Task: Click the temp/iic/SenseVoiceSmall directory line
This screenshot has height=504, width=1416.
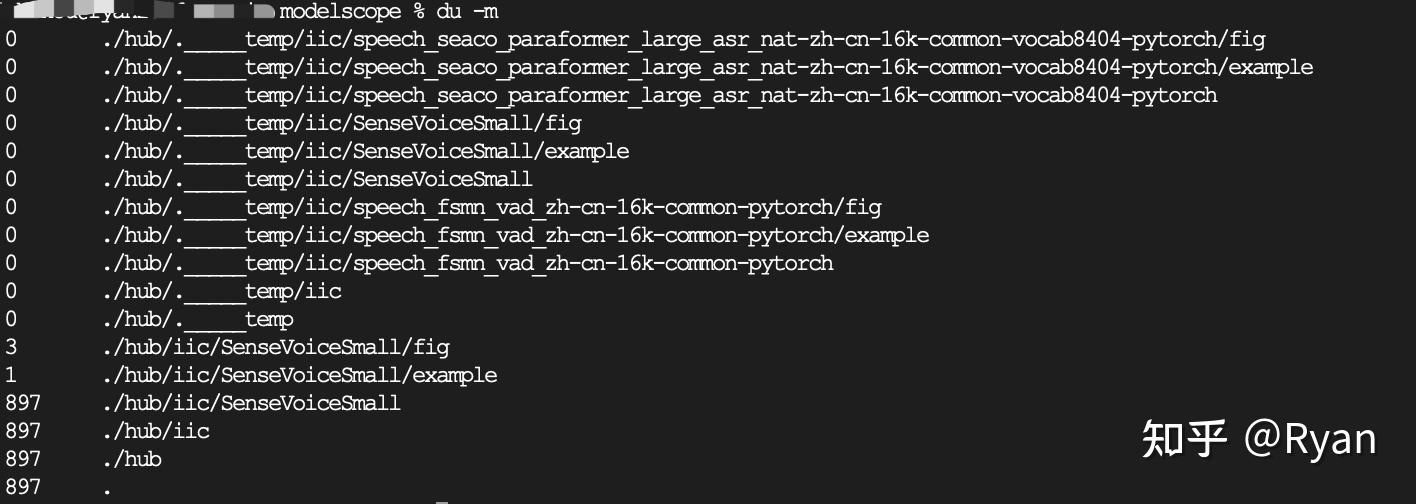Action: 317,180
